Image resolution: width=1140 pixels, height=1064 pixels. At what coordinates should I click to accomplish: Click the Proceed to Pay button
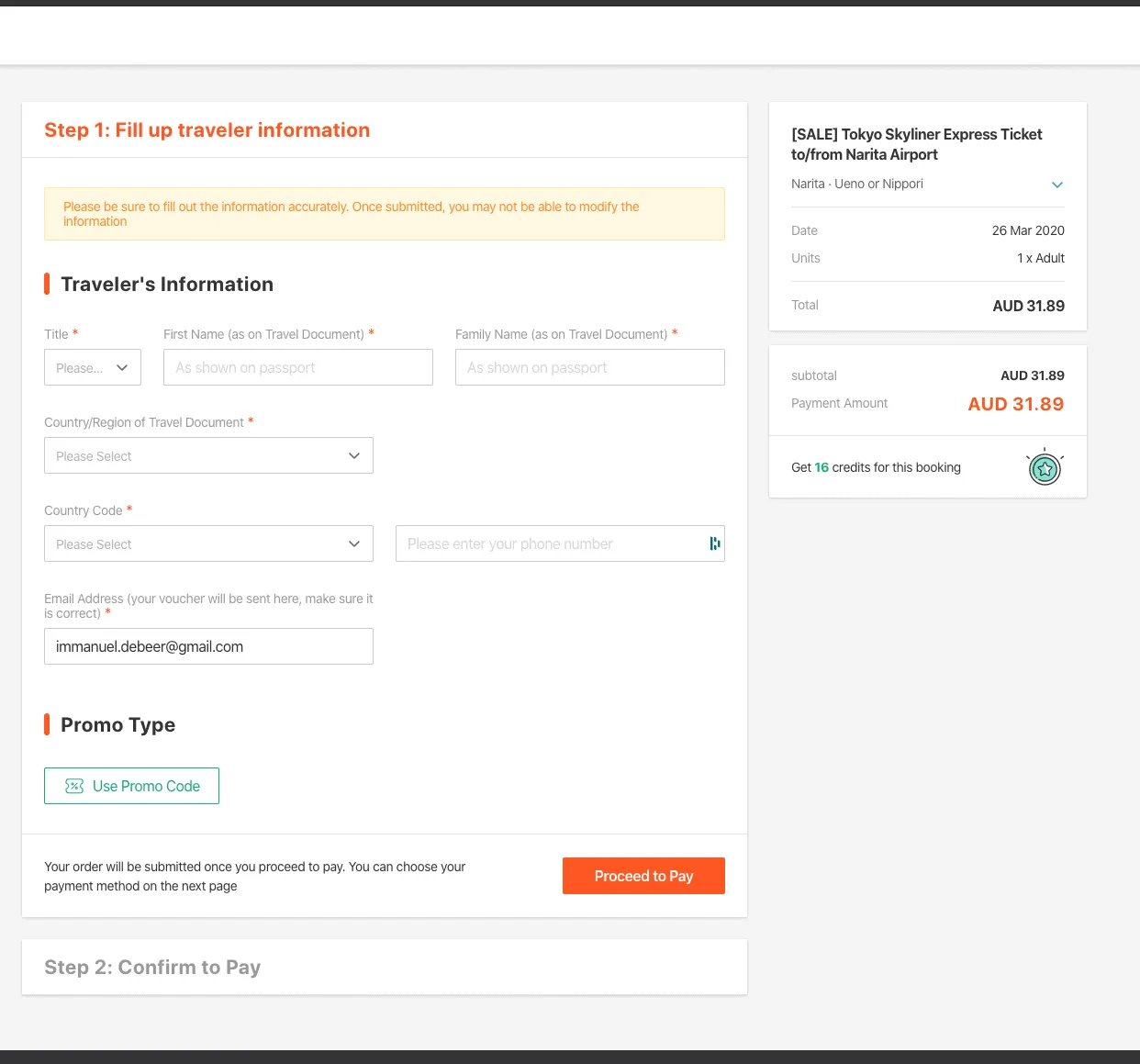click(643, 876)
